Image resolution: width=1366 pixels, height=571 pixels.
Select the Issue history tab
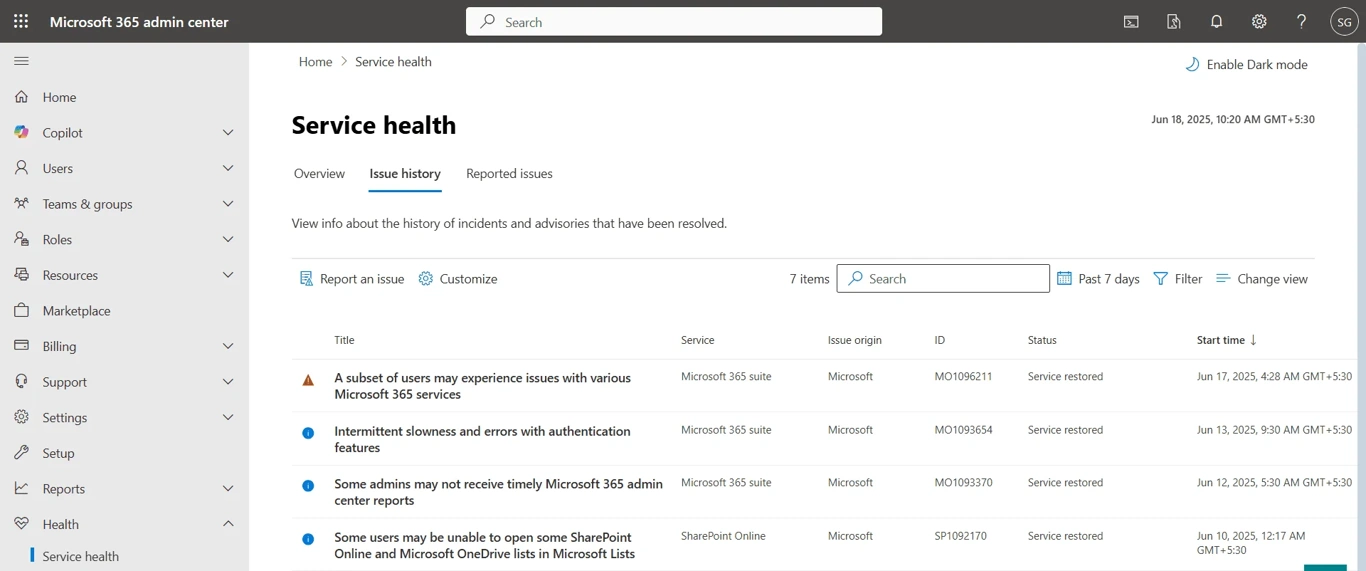click(x=405, y=173)
